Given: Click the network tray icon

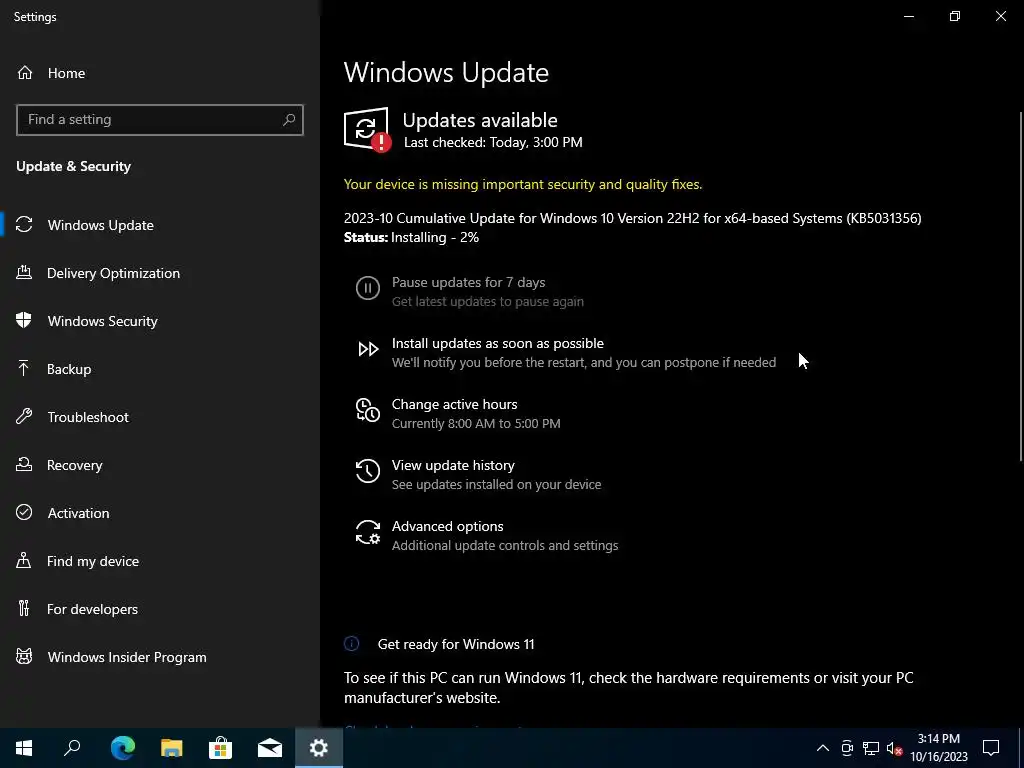Looking at the screenshot, I should 871,748.
